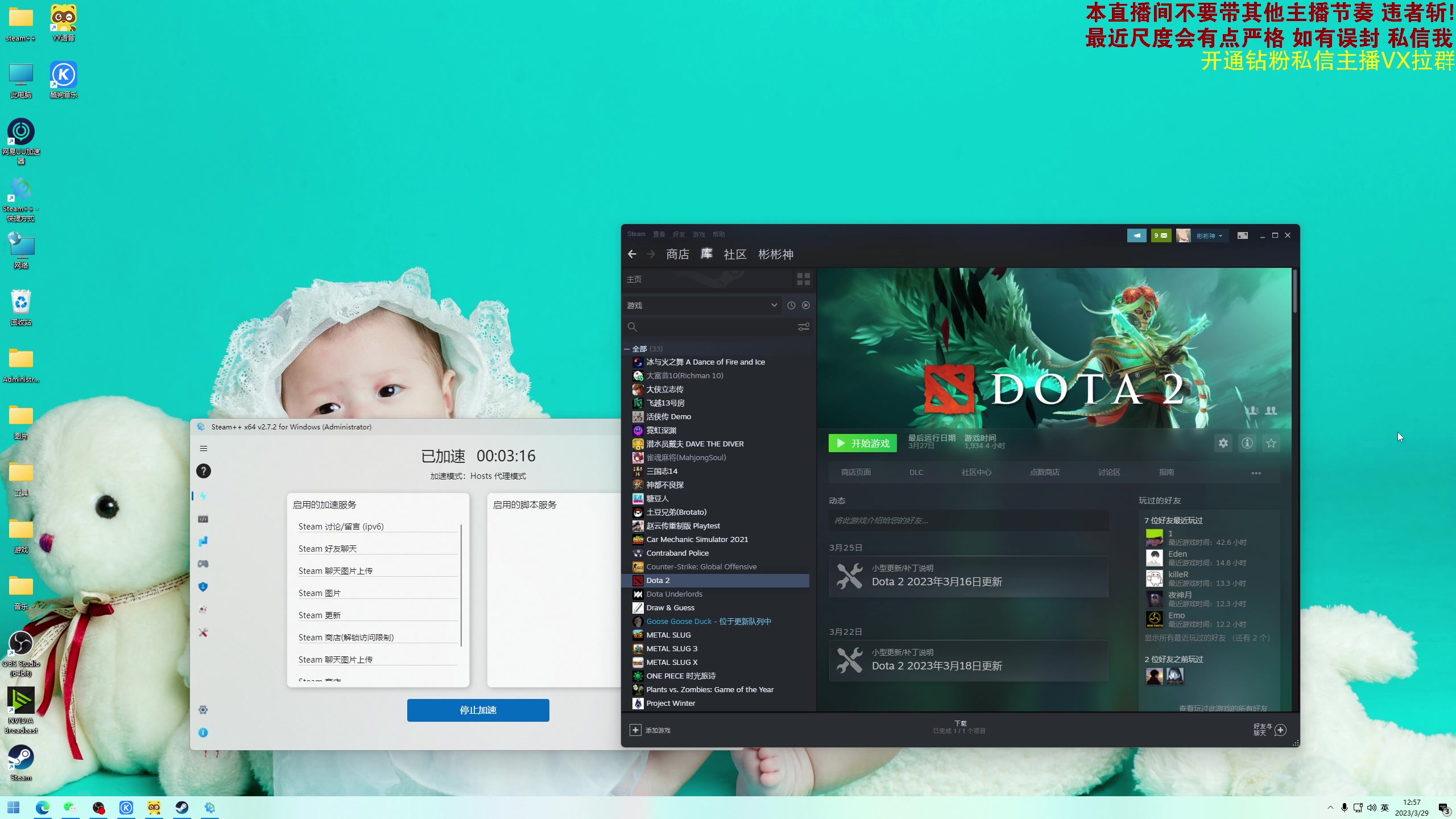
Task: Open Dota 2 settings gear
Action: pos(1223,443)
